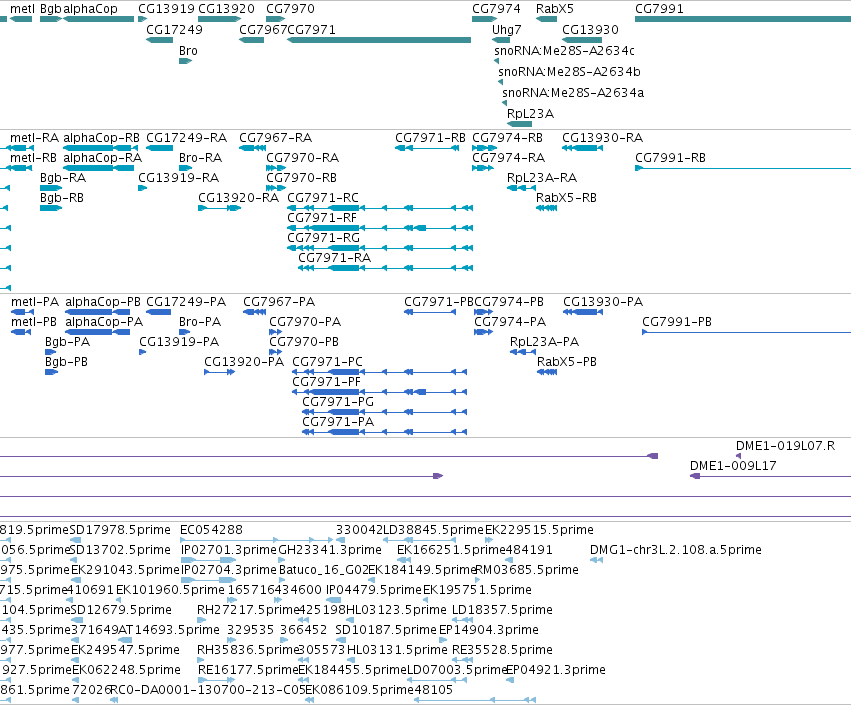Open transcript CG7970-RA
The image size is (851, 705).
[302, 158]
